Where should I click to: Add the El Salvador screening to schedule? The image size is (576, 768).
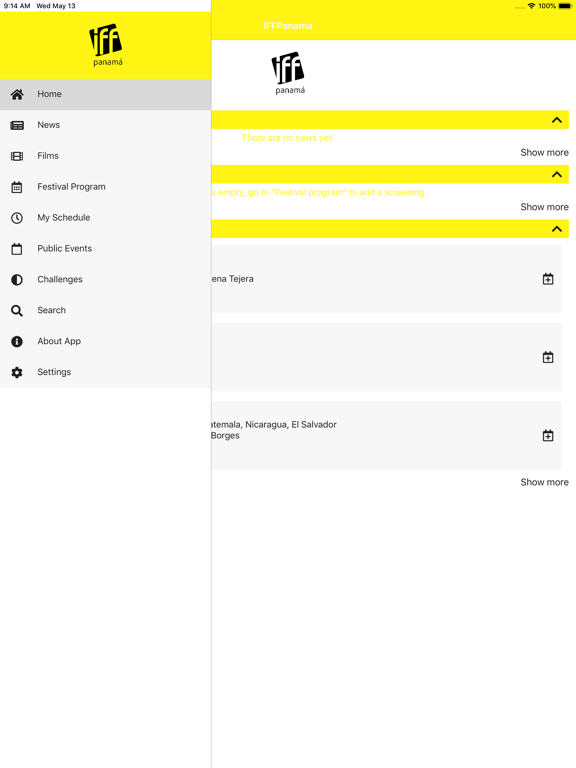(x=548, y=435)
